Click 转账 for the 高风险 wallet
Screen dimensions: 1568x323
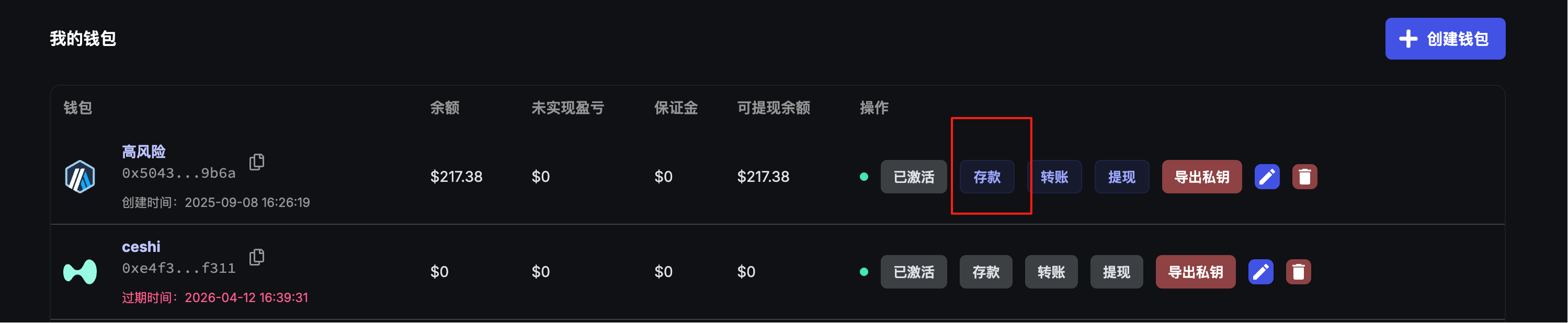1054,177
